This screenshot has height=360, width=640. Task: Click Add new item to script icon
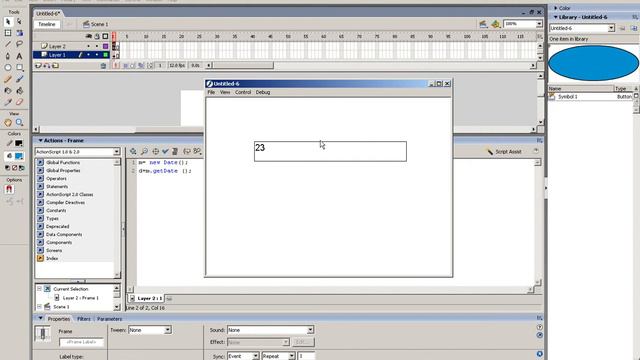133,151
